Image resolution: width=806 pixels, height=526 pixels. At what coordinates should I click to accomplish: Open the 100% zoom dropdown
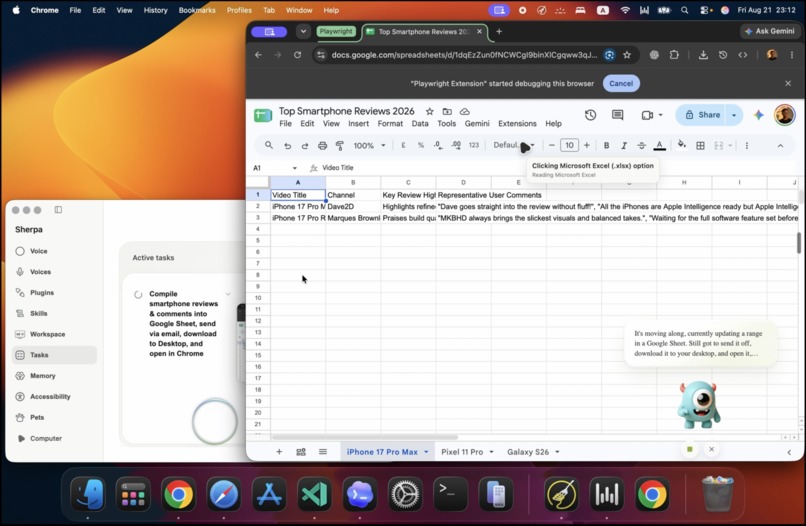(x=369, y=146)
